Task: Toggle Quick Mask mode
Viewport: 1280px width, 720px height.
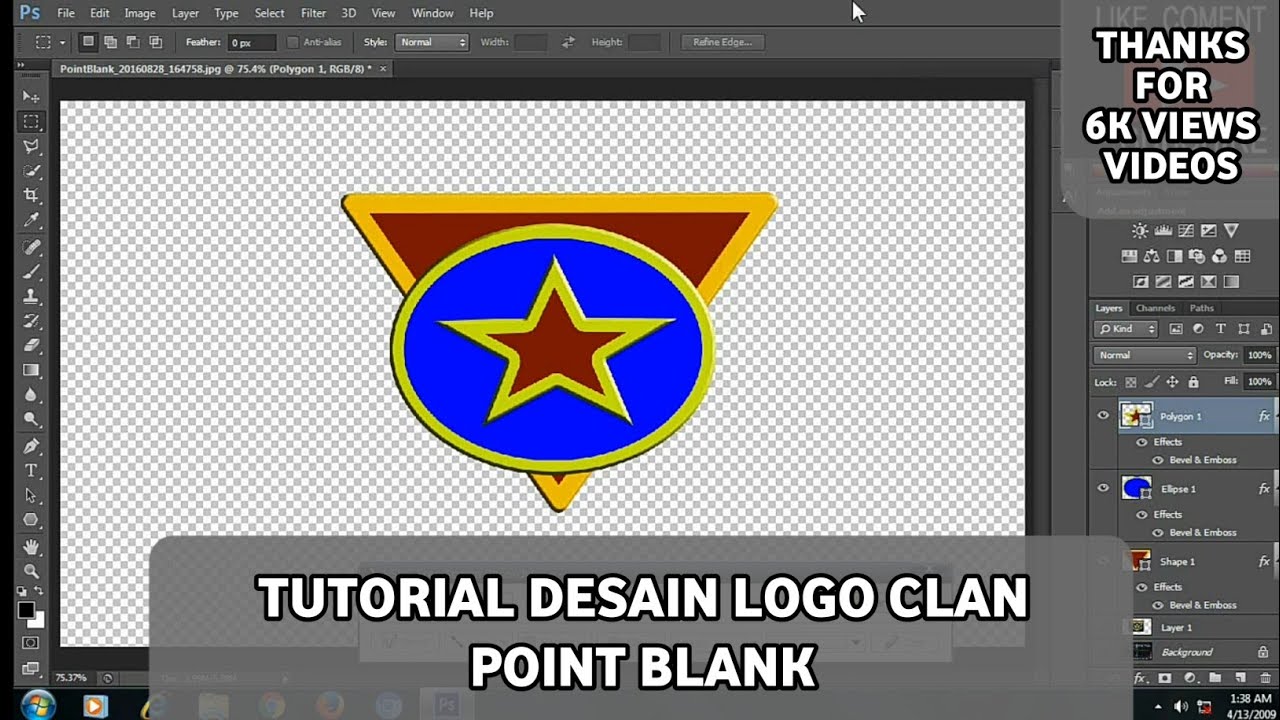Action: coord(31,642)
